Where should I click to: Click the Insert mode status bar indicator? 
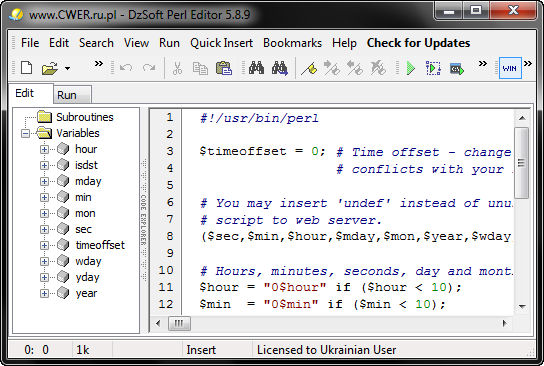[x=201, y=350]
